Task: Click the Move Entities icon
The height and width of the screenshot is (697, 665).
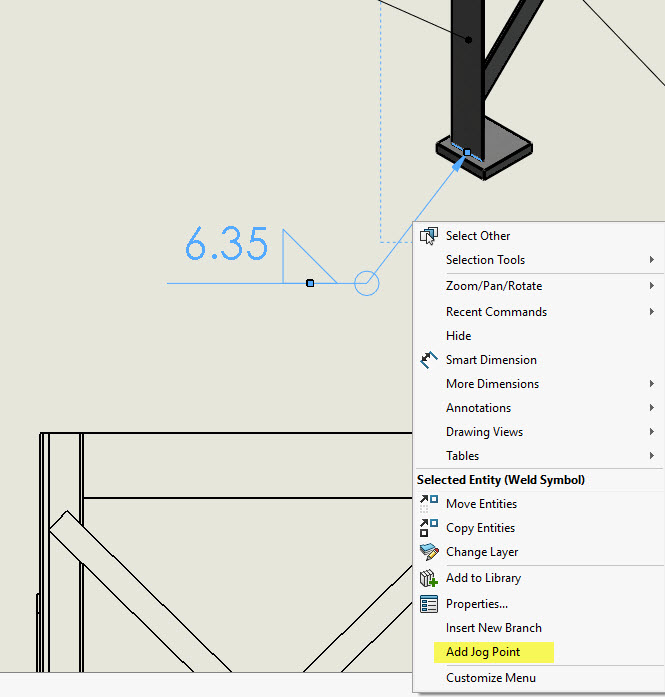Action: (x=429, y=504)
